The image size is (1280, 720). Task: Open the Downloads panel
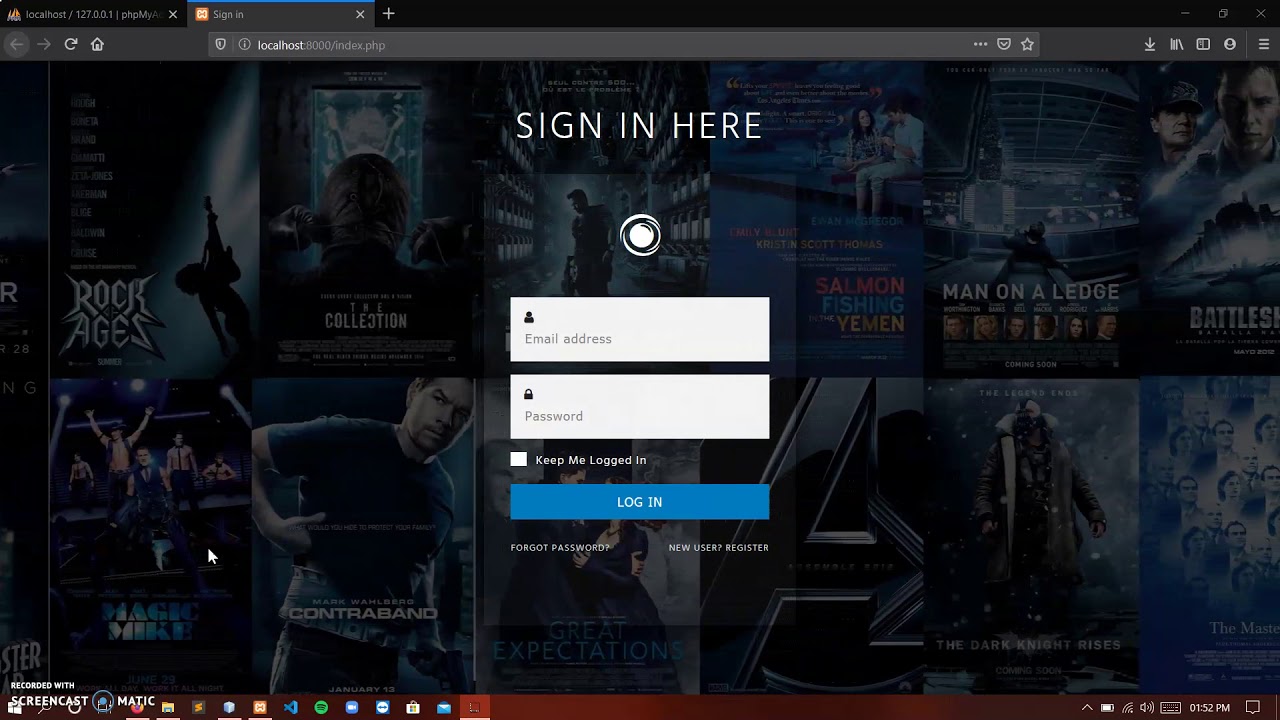click(x=1150, y=44)
